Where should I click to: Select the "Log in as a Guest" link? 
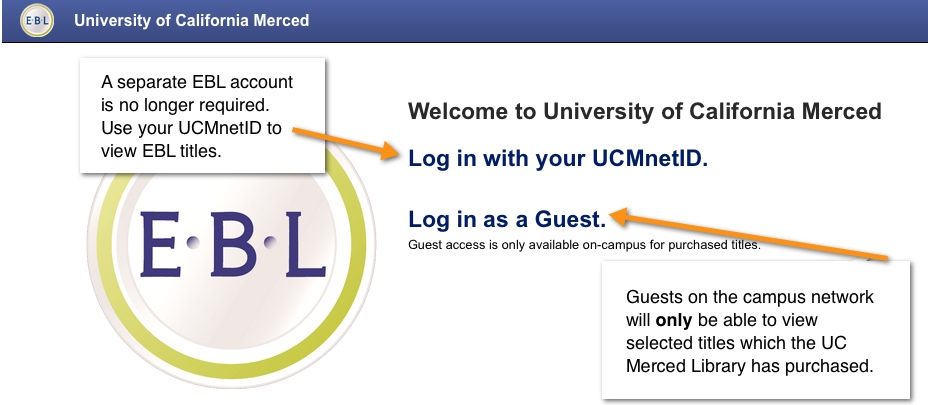point(507,219)
